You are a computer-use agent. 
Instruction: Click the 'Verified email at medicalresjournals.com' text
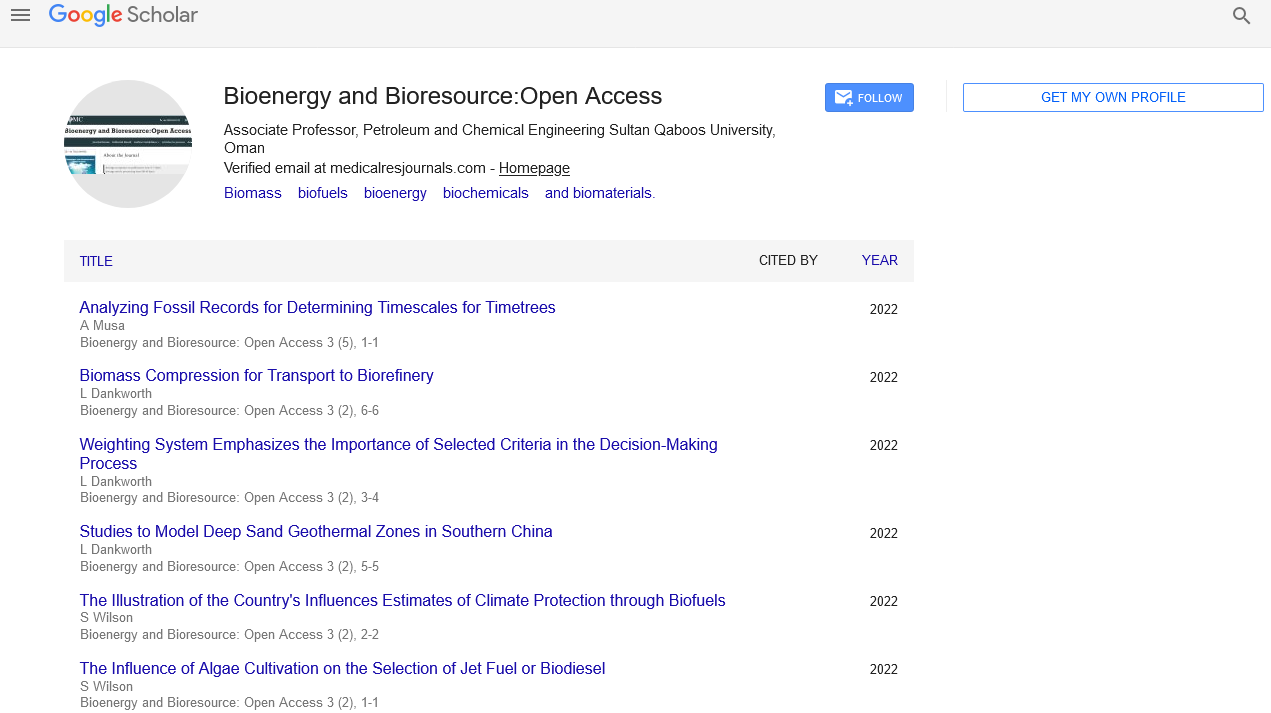[355, 168]
